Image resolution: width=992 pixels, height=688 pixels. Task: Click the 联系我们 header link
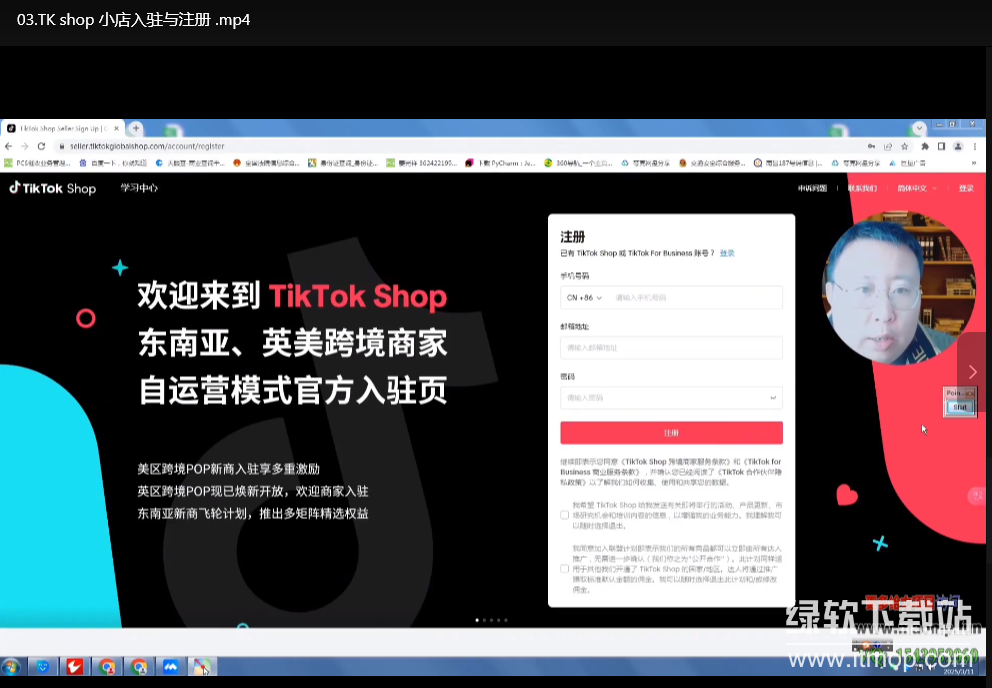click(862, 188)
